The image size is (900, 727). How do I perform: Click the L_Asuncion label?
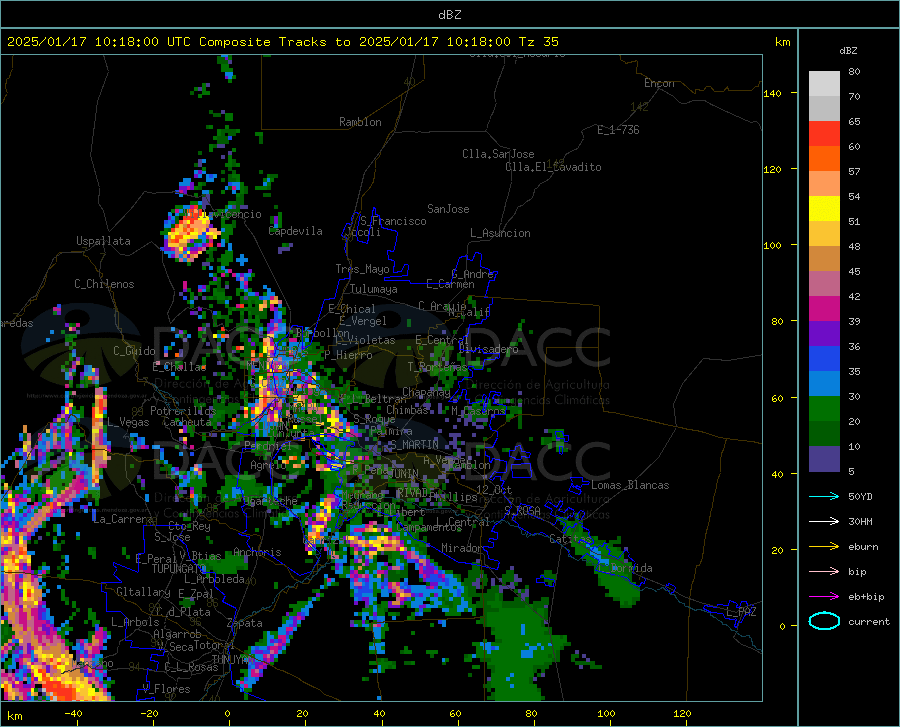(x=500, y=233)
